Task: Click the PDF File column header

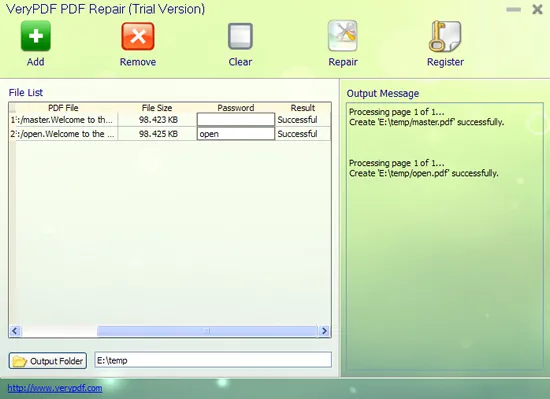Action: (63, 108)
